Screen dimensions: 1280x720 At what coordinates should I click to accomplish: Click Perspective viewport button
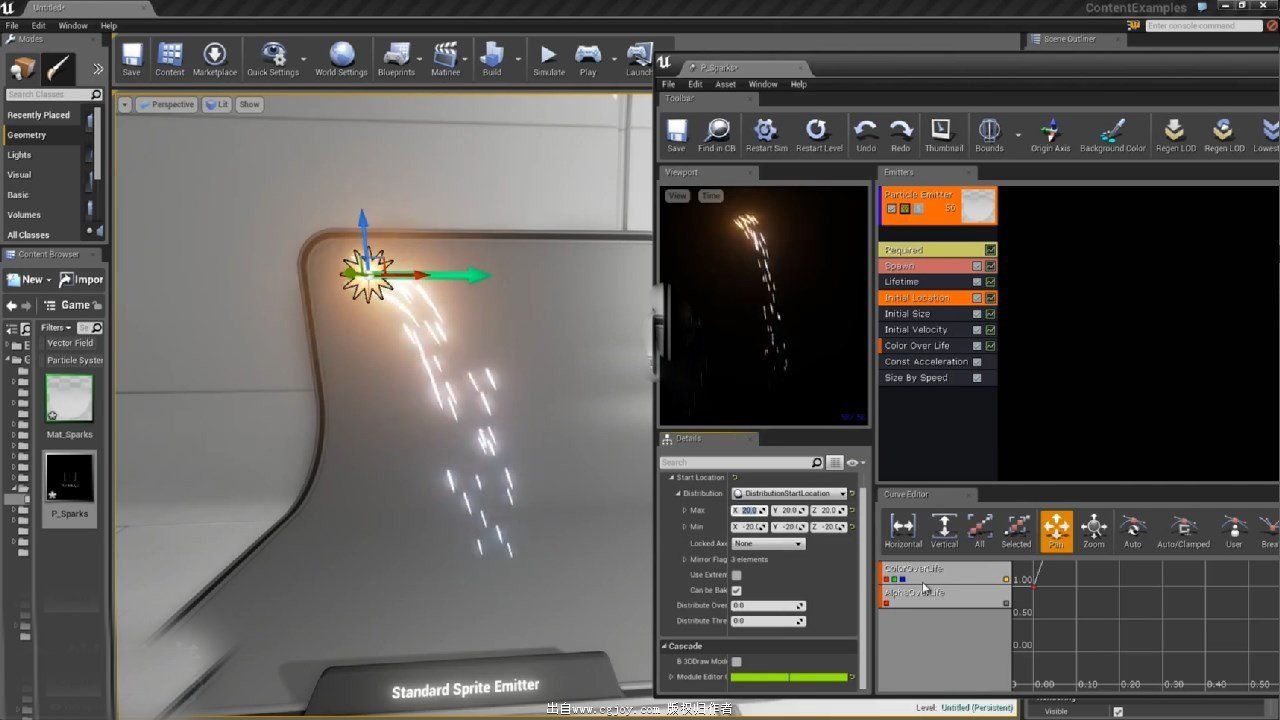coord(166,104)
